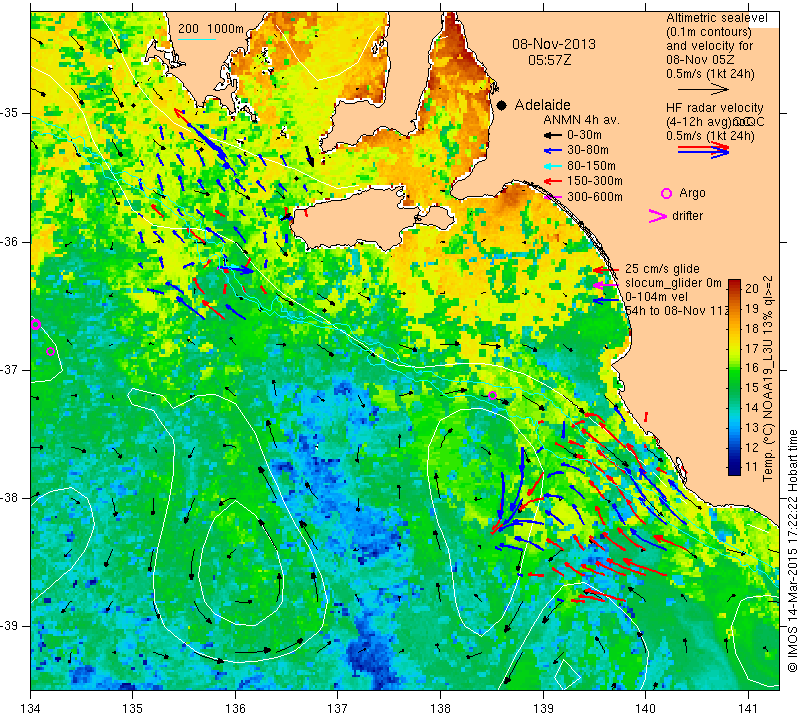The height and width of the screenshot is (720, 800).
Task: Click the '18' colorbar tick value
Action: point(752,329)
